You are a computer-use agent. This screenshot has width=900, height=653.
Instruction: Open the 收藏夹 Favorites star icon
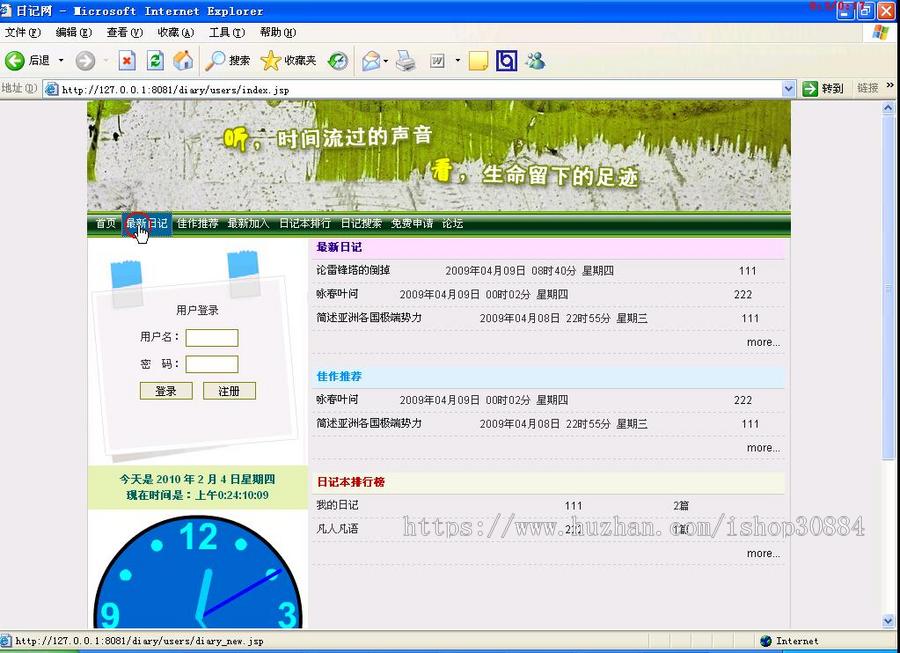click(270, 62)
